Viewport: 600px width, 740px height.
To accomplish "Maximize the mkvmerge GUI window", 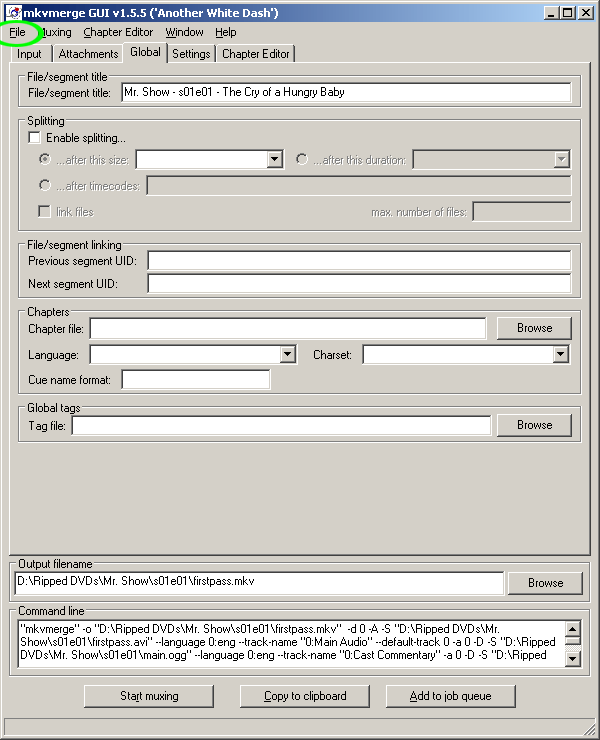I will click(x=568, y=13).
